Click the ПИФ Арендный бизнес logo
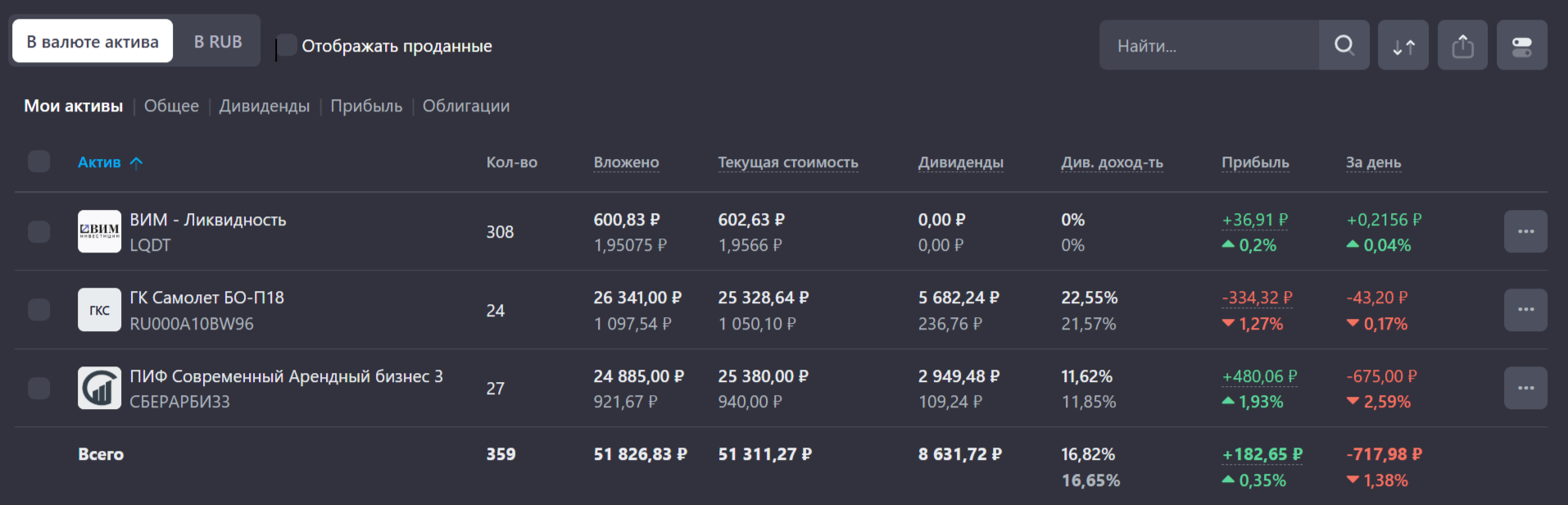The width and height of the screenshot is (1568, 505). (99, 388)
